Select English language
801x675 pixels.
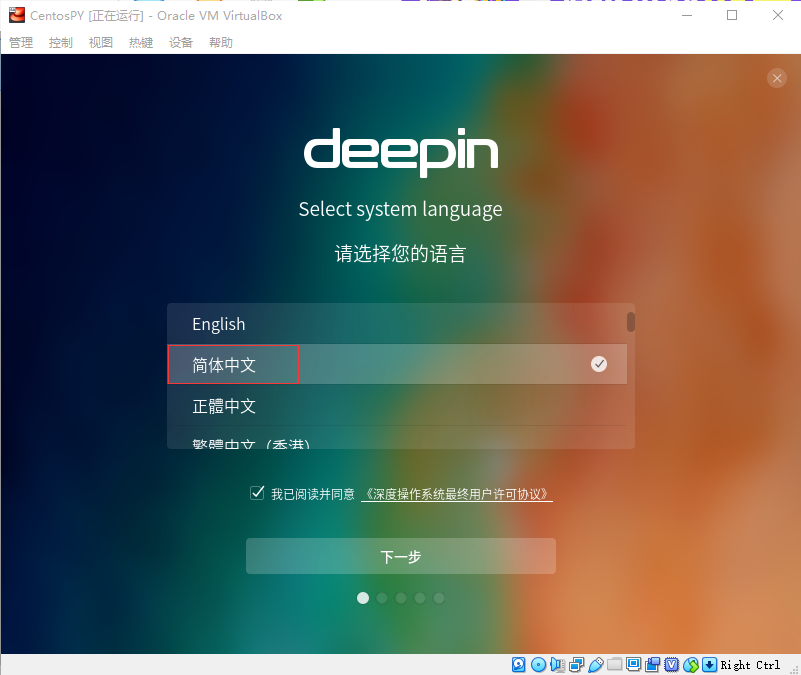(x=397, y=323)
